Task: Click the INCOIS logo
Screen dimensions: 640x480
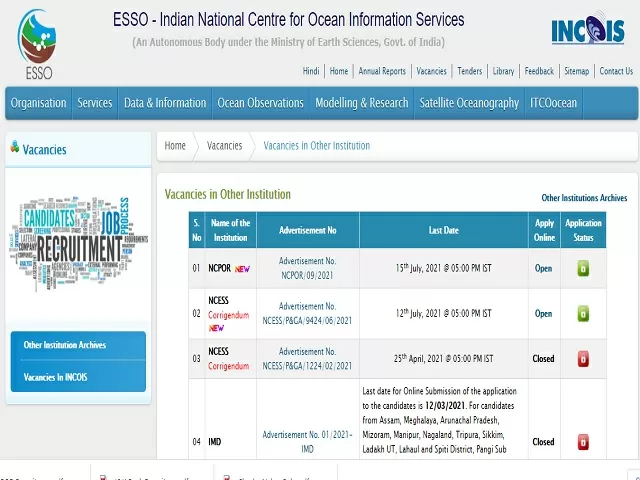Action: [588, 29]
